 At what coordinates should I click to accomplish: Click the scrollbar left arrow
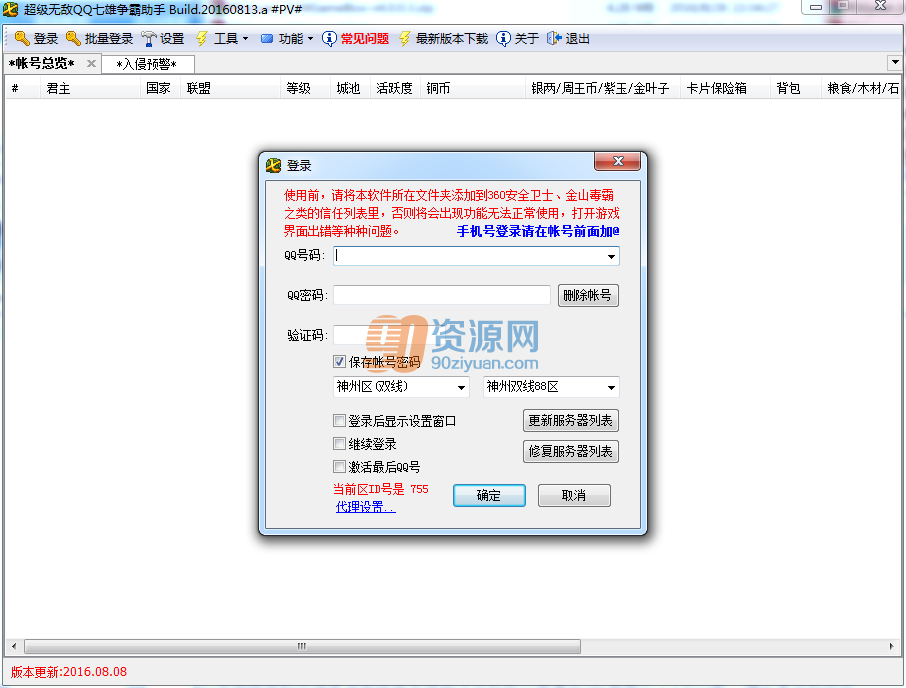(14, 646)
